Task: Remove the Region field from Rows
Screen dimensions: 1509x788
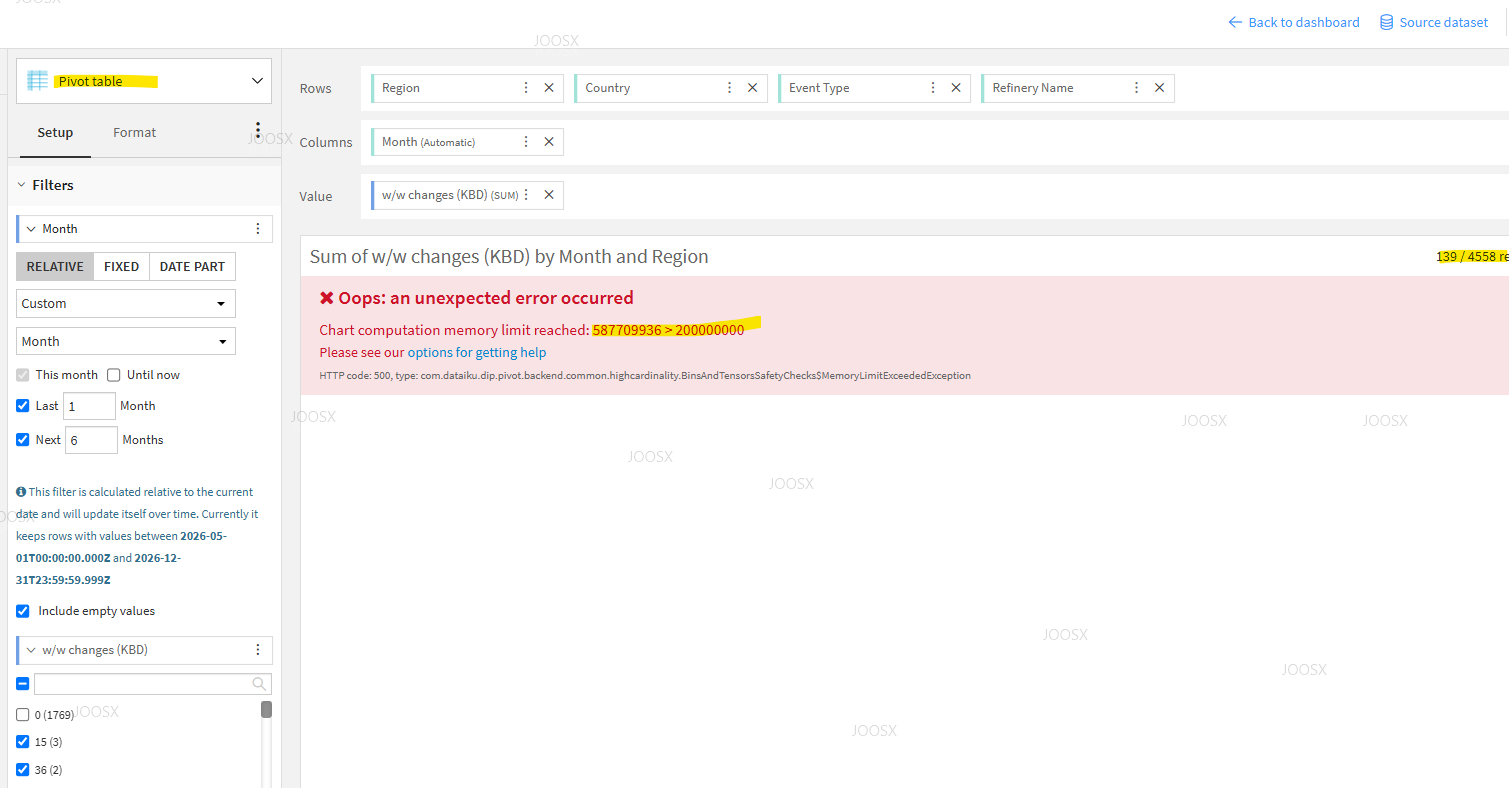Action: tap(549, 88)
